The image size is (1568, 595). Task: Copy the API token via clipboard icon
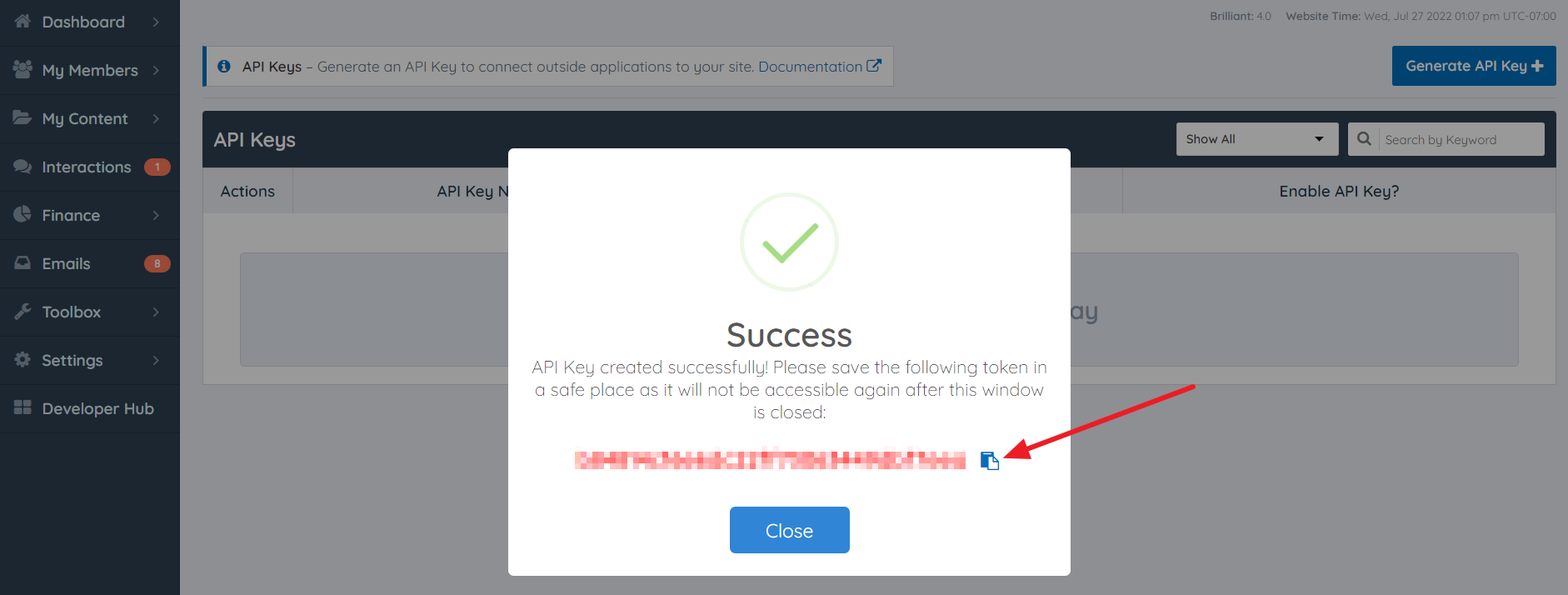click(x=989, y=461)
